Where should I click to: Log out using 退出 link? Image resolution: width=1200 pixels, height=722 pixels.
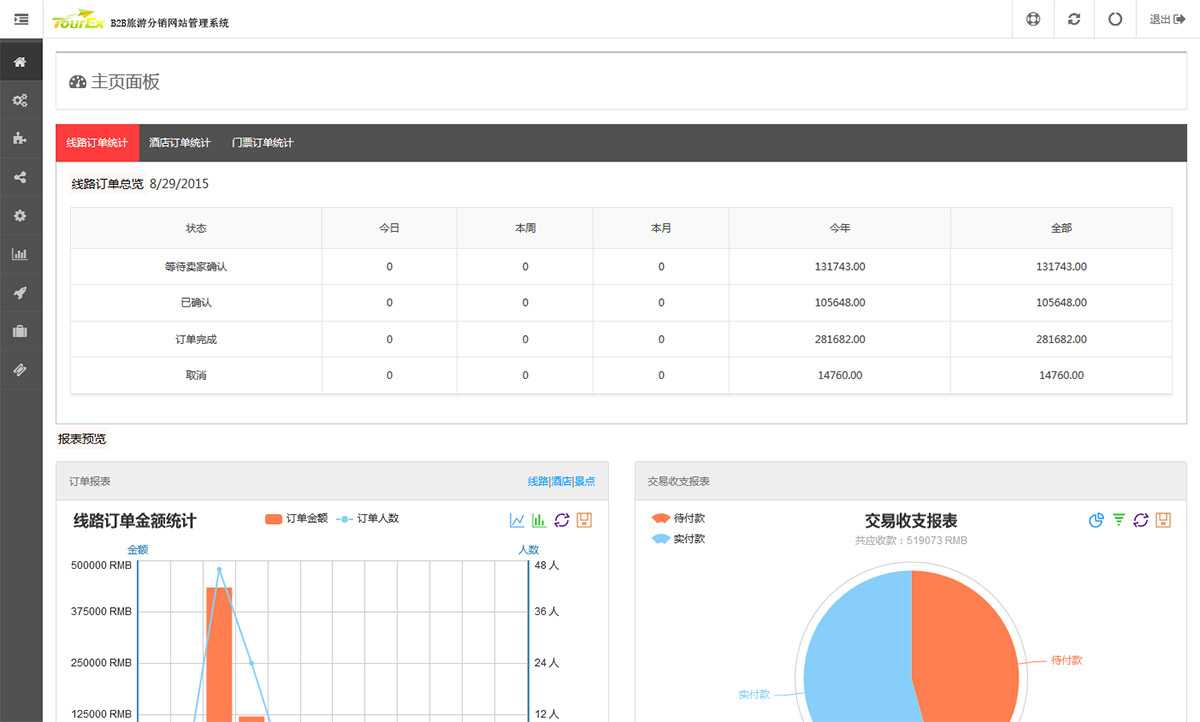1167,19
